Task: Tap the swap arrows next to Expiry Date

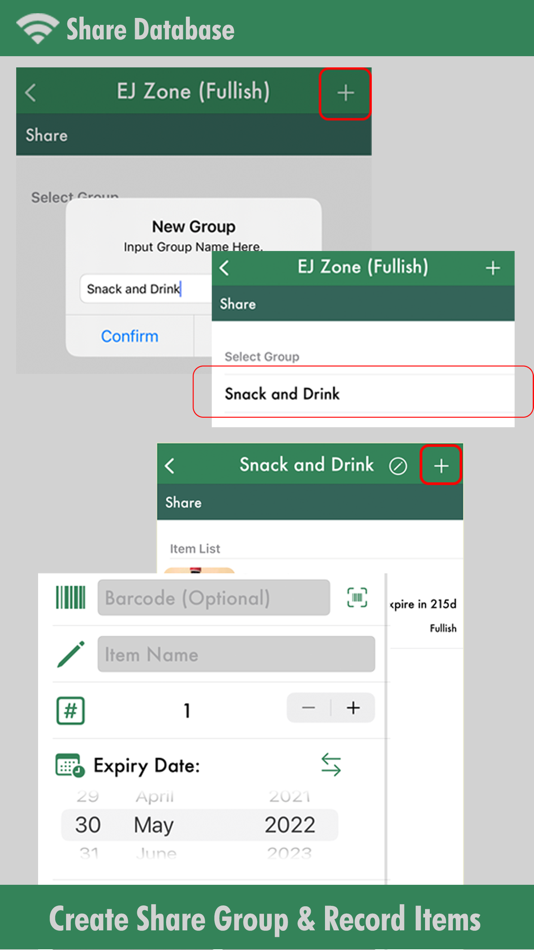Action: point(331,765)
